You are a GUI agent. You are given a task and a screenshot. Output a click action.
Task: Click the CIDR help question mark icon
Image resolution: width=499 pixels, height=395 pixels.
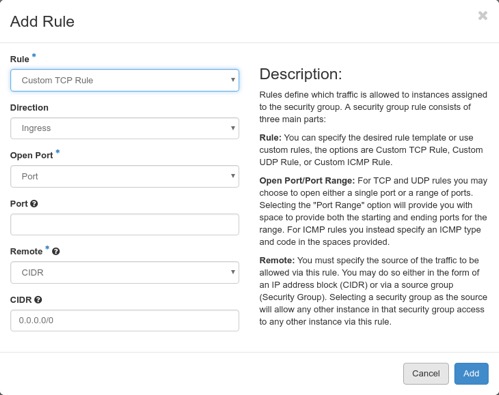point(38,300)
